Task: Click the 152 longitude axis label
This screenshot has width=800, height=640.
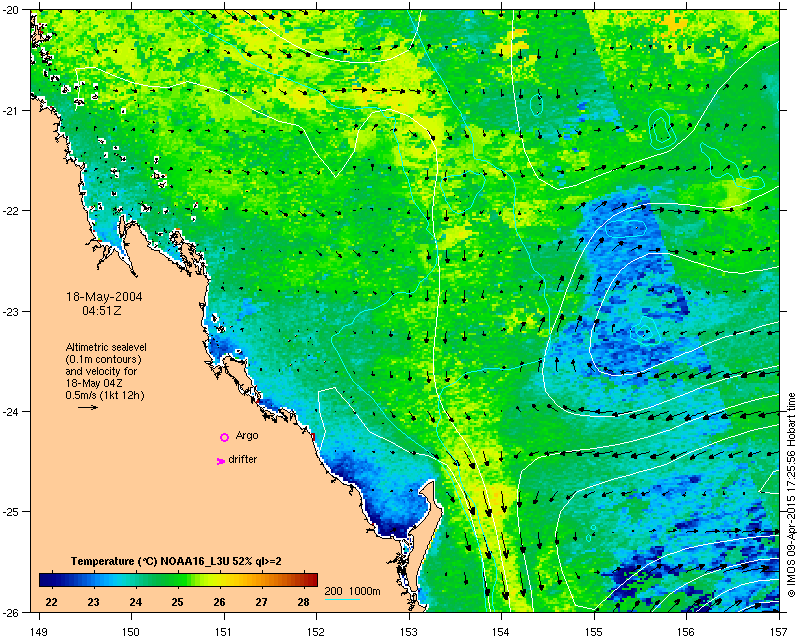Action: 316,632
